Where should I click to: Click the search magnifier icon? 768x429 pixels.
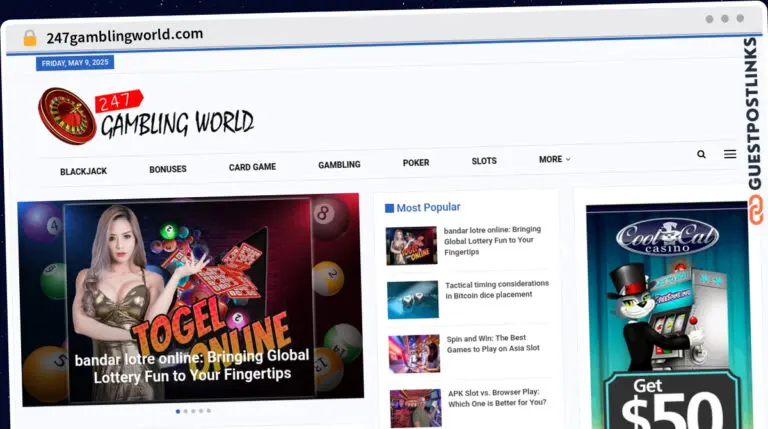coord(701,155)
